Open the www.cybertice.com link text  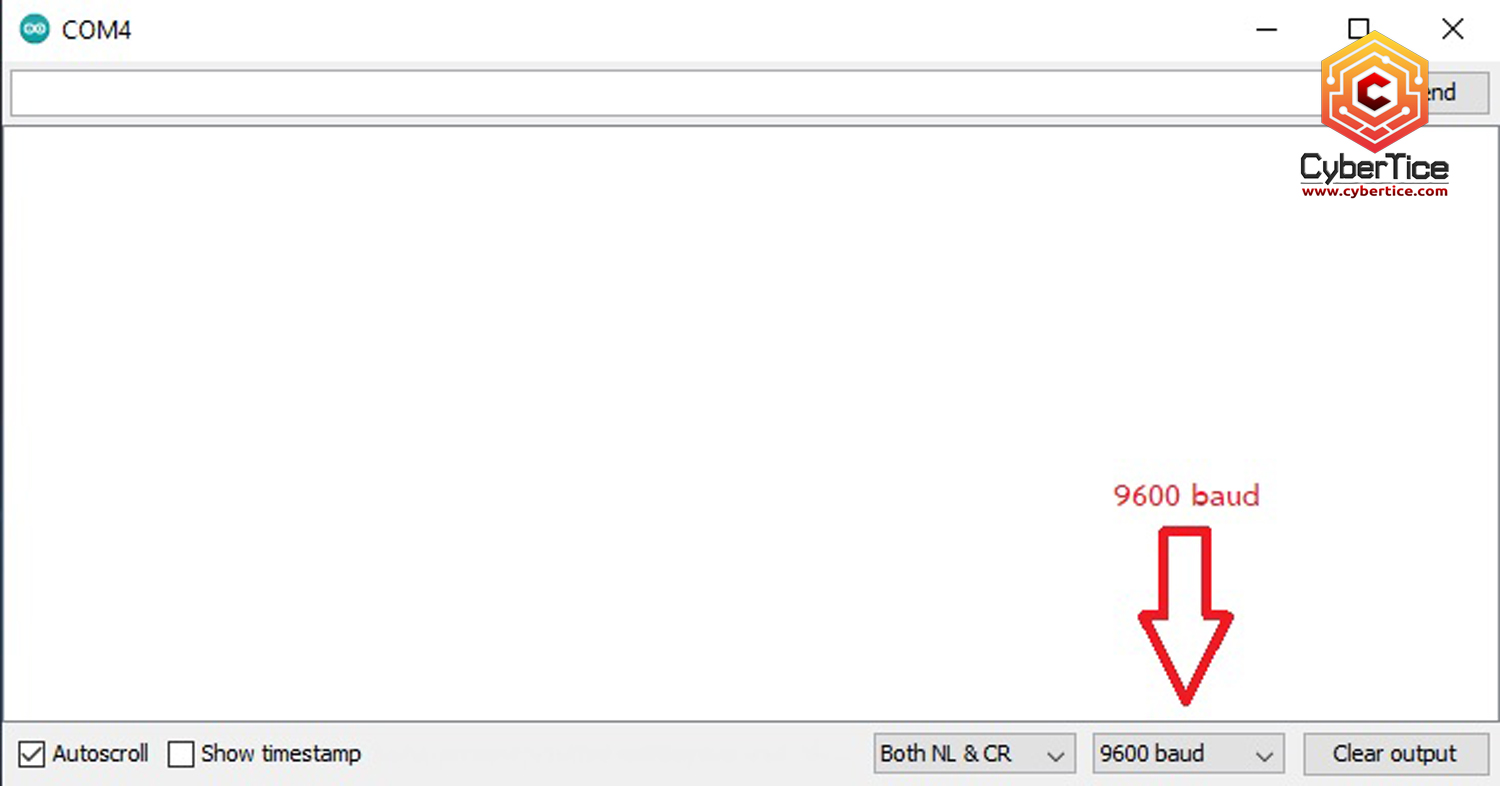click(x=1374, y=191)
